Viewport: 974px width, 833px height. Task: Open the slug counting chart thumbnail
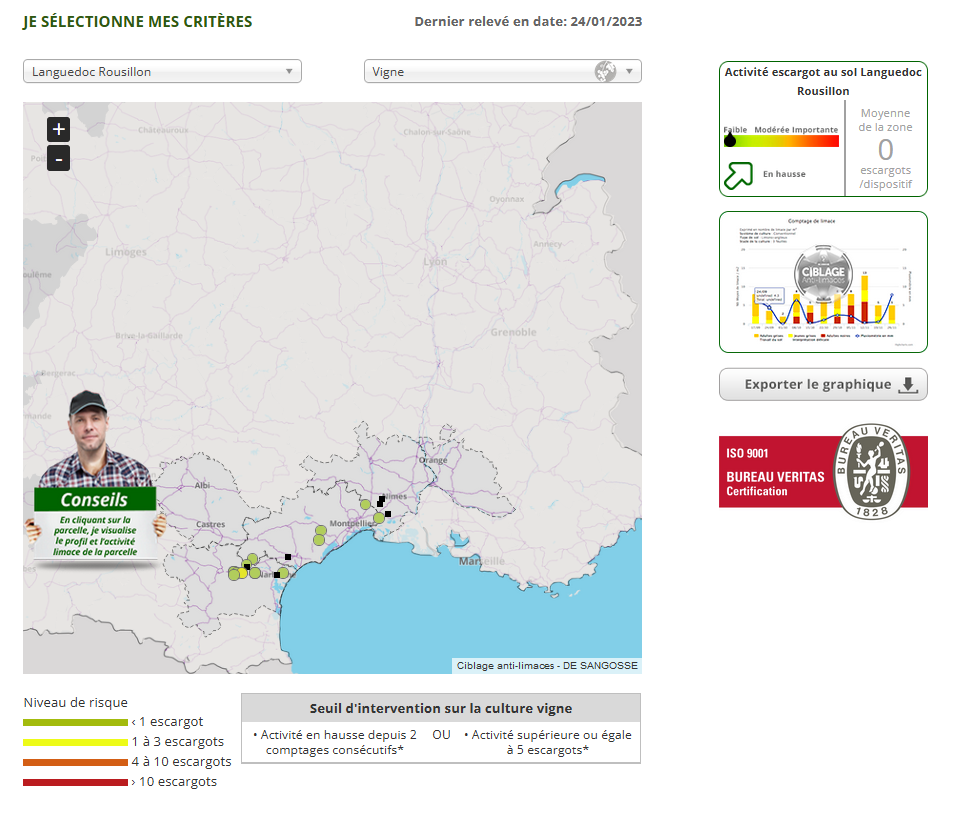point(823,282)
